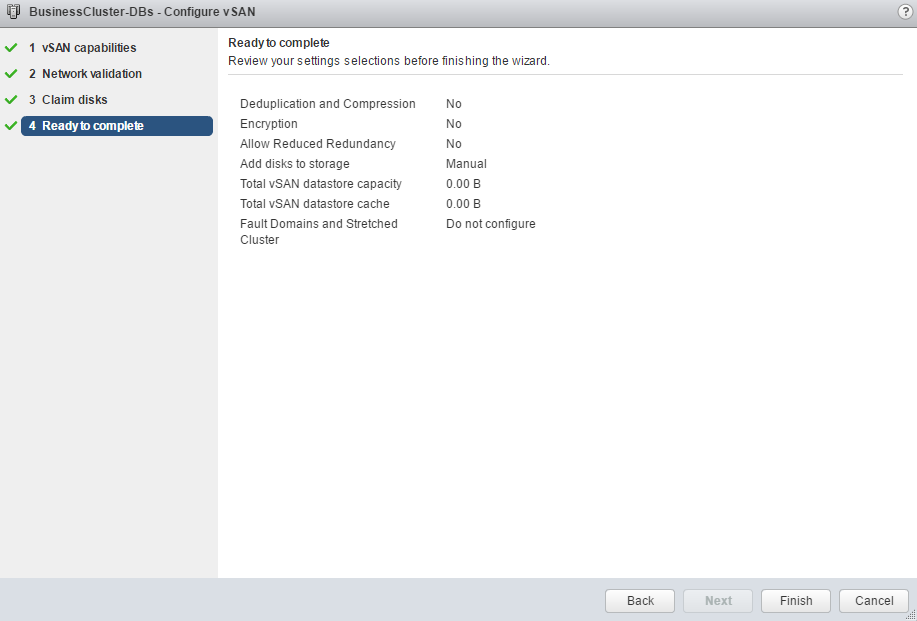Click the green checkmark beside Claim disks
The image size is (917, 621).
[x=11, y=100]
